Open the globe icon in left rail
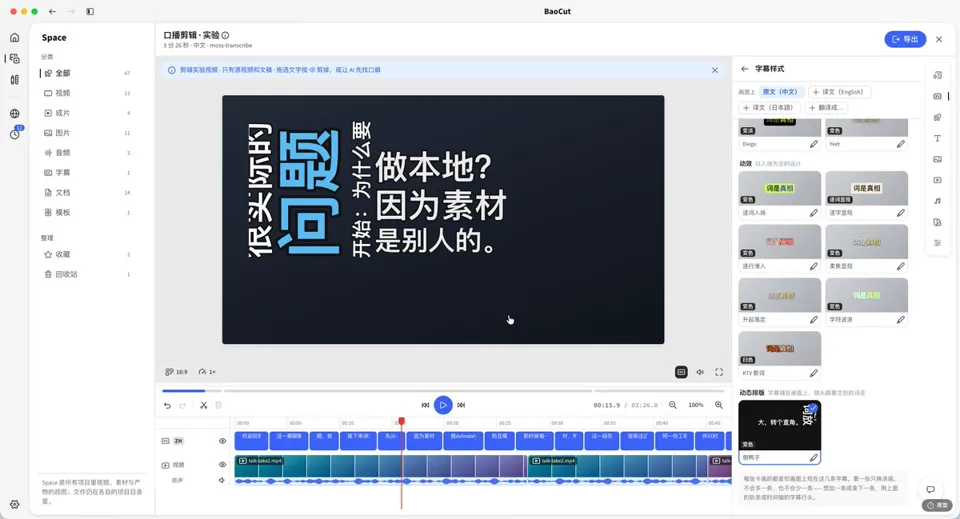The width and height of the screenshot is (960, 519). point(15,113)
